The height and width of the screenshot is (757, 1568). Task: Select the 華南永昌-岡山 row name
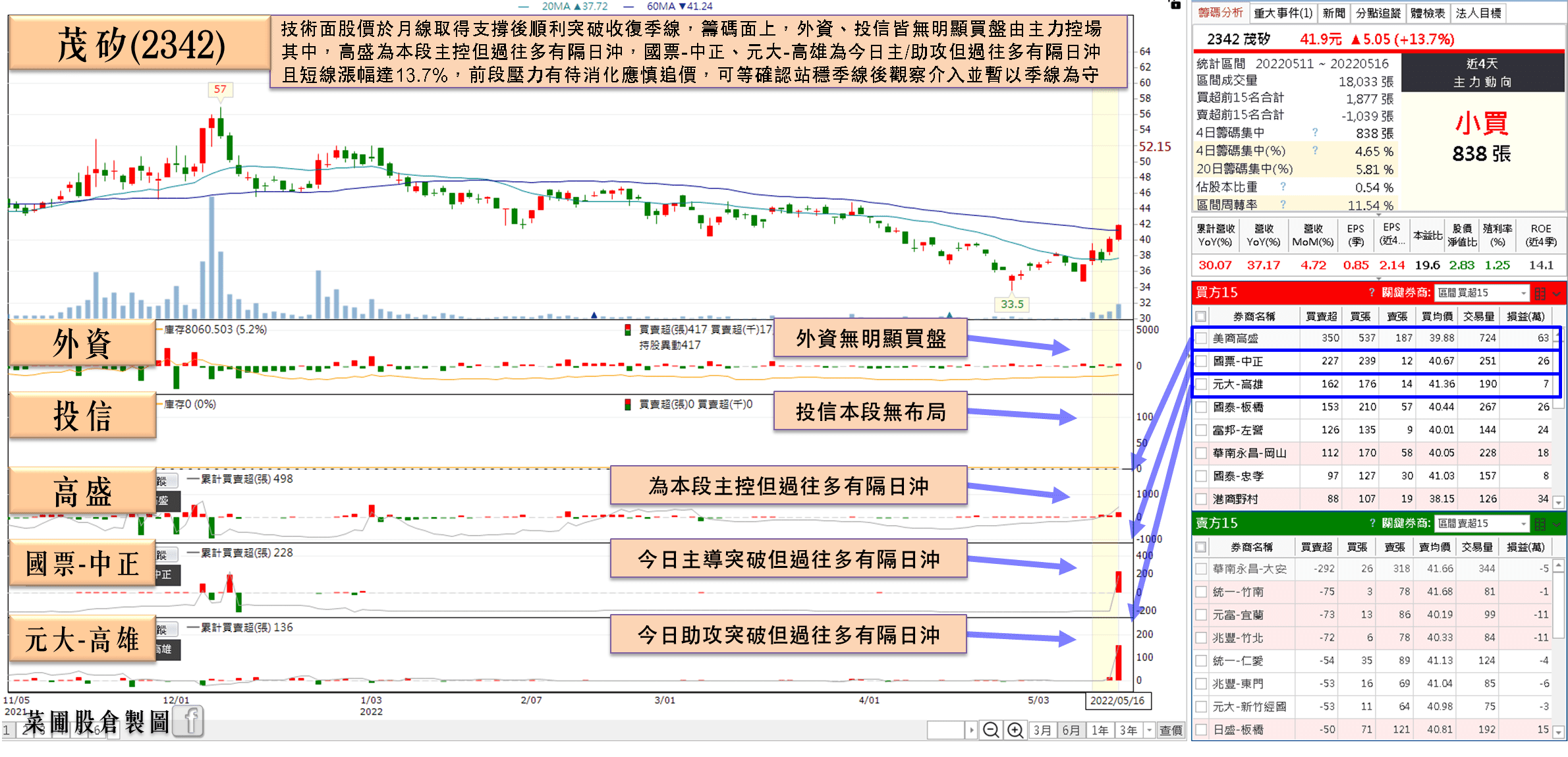pos(1249,453)
